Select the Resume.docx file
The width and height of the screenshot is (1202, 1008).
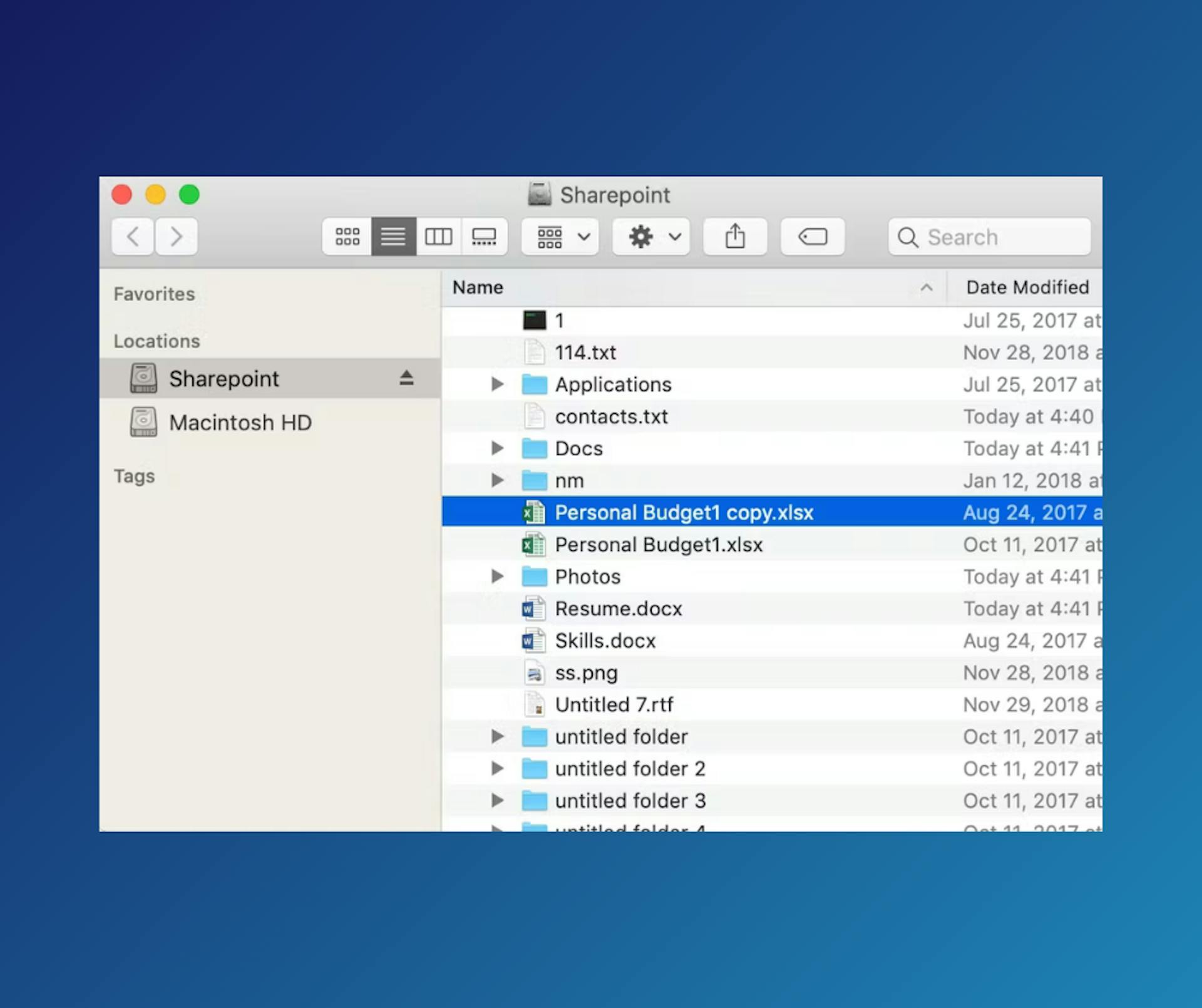pos(618,609)
